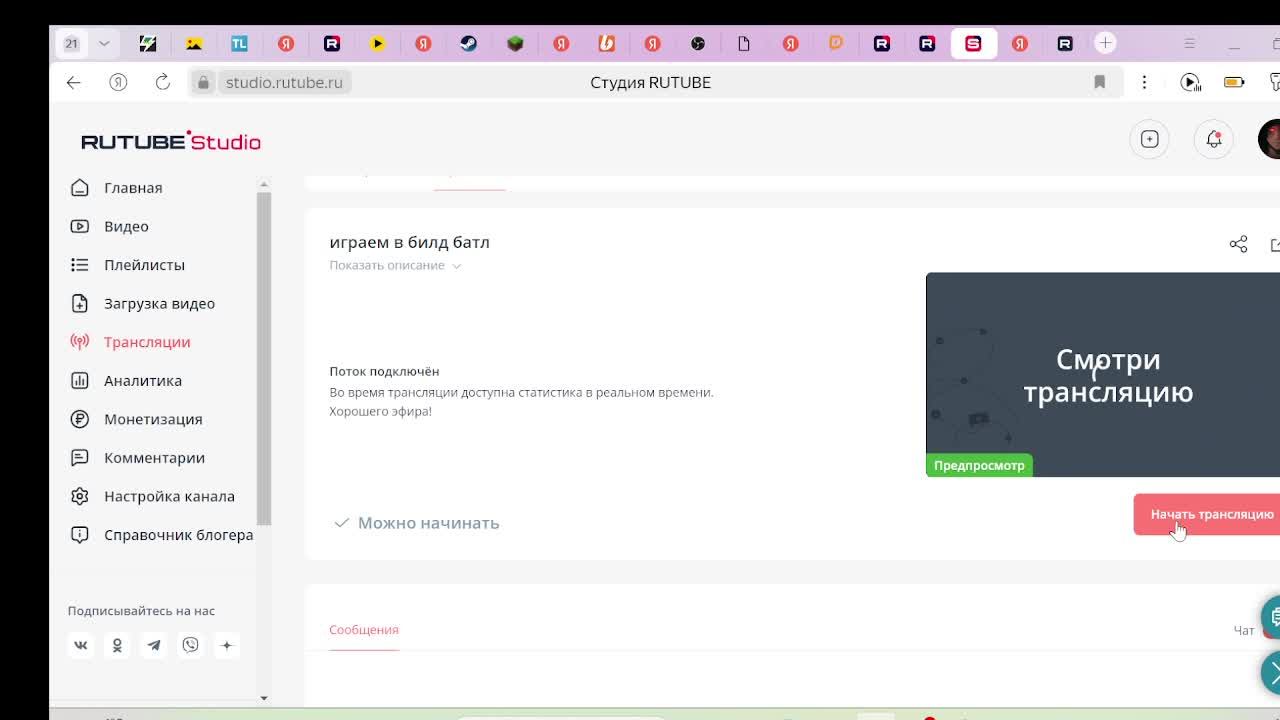Click the играем в билд батл title
This screenshot has height=720, width=1280.
coord(409,242)
